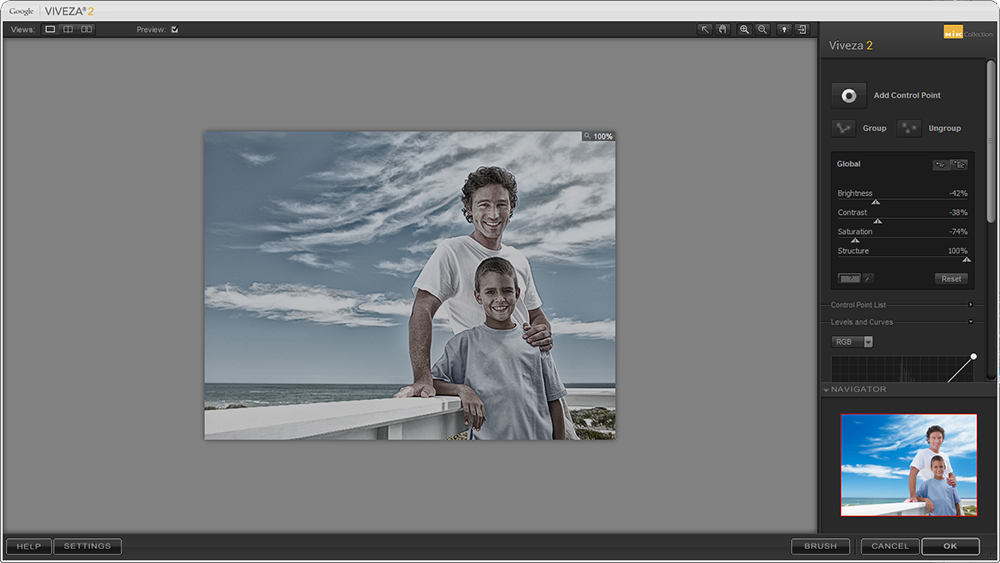The height and width of the screenshot is (563, 1000).
Task: Click the Navigator thumbnail image
Action: 909,465
